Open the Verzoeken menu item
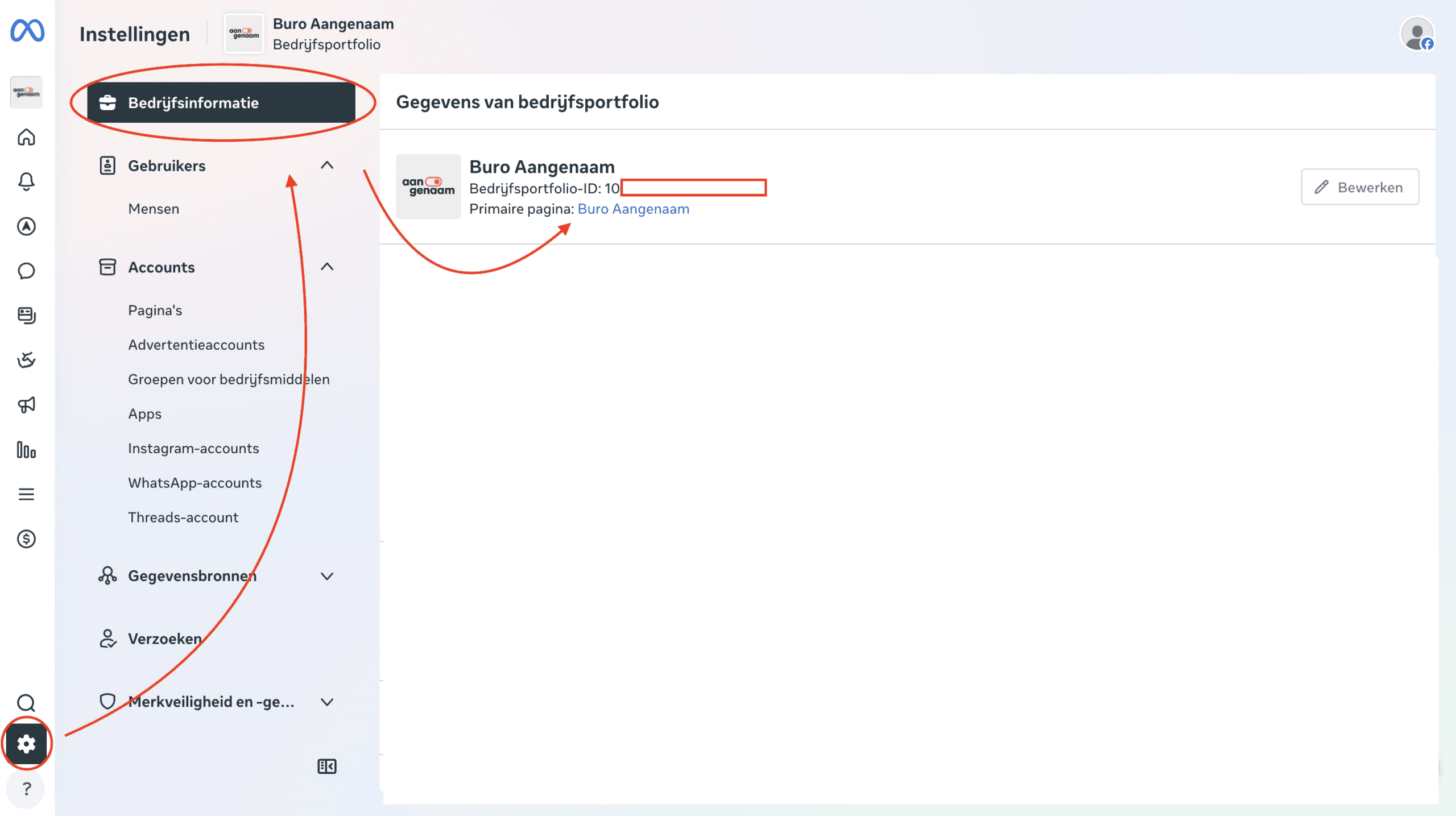Viewport: 1456px width, 816px height. (165, 639)
